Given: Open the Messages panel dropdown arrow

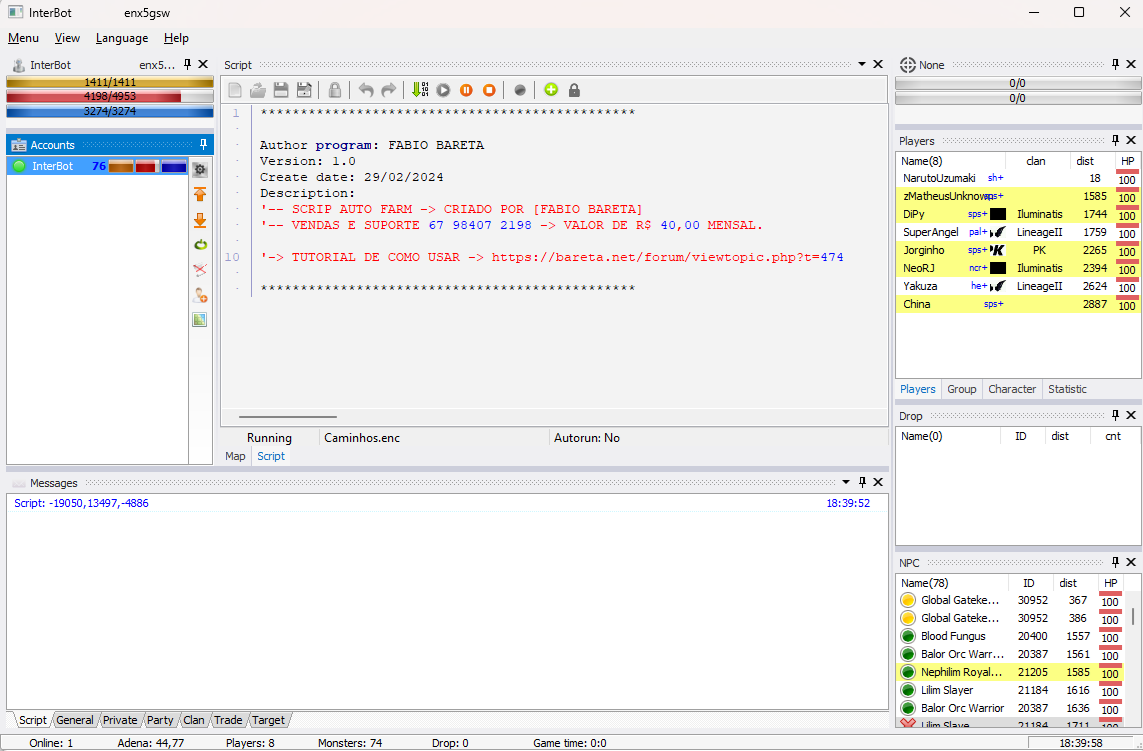Looking at the screenshot, I should tap(846, 482).
